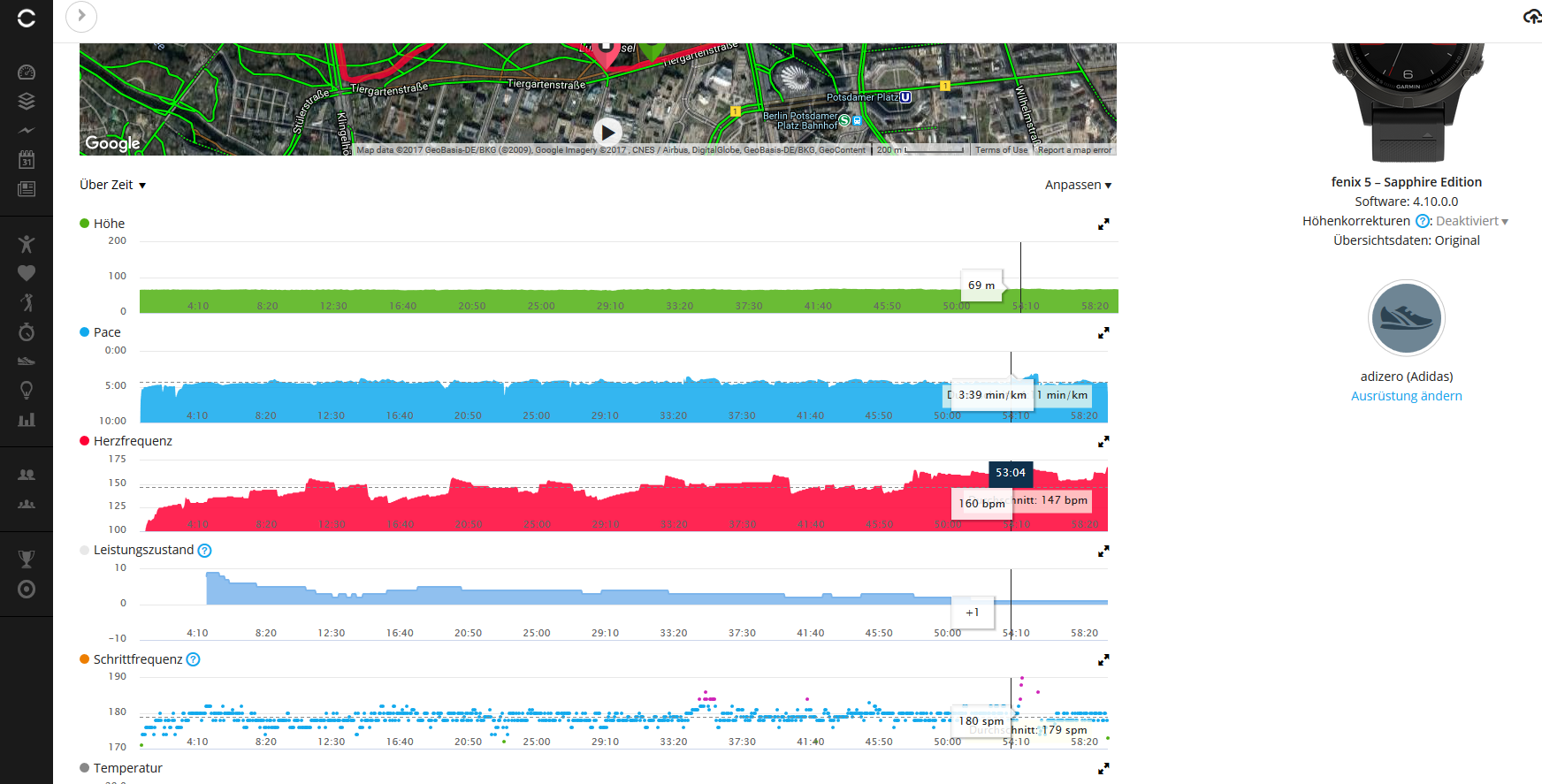1542x784 pixels.
Task: Click the cloud upload icon
Action: 1532,17
